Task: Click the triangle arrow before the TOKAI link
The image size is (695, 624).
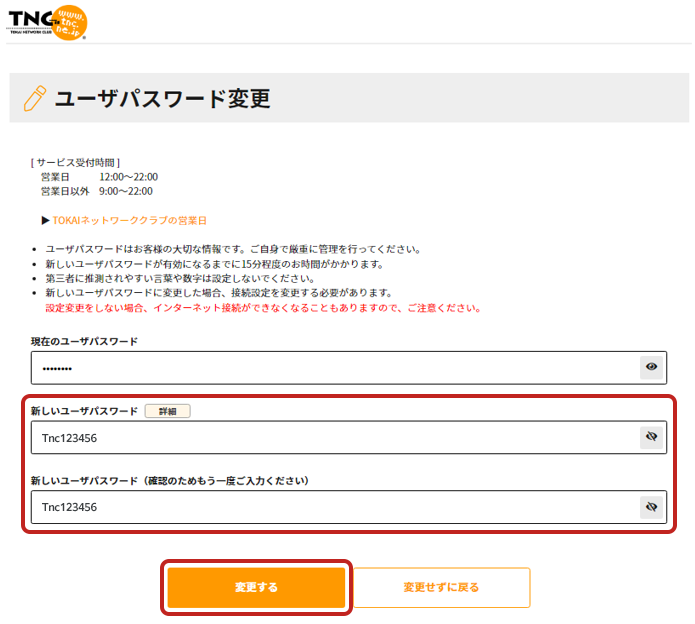Action: point(46,220)
